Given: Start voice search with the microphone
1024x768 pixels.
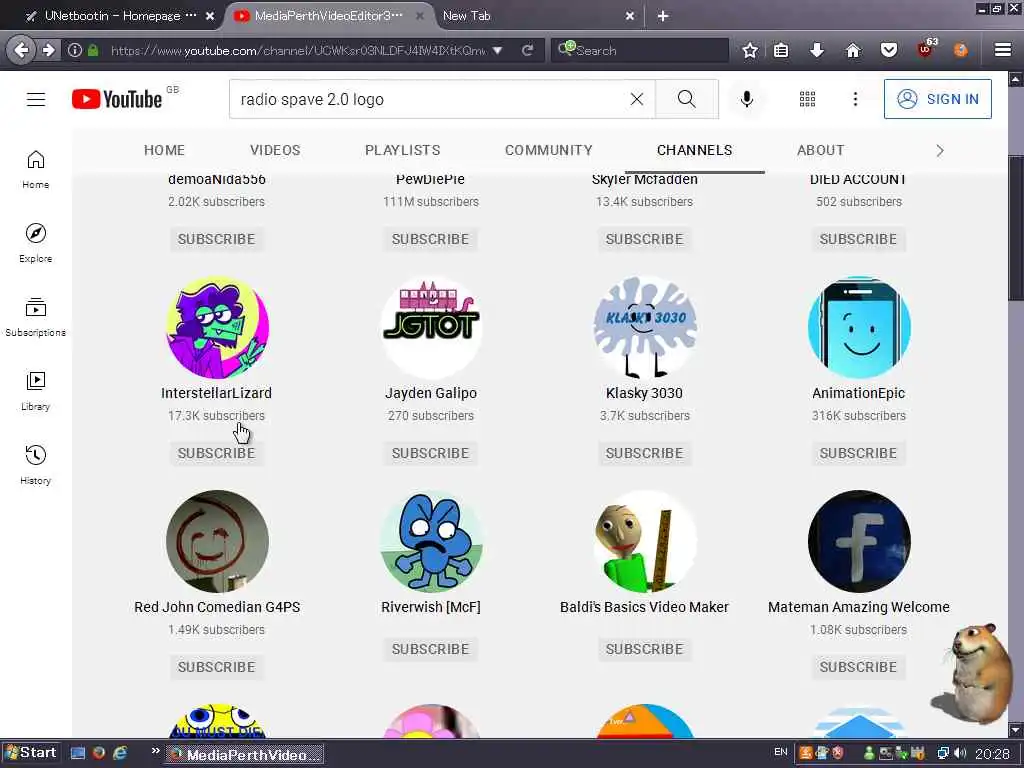Looking at the screenshot, I should (747, 99).
